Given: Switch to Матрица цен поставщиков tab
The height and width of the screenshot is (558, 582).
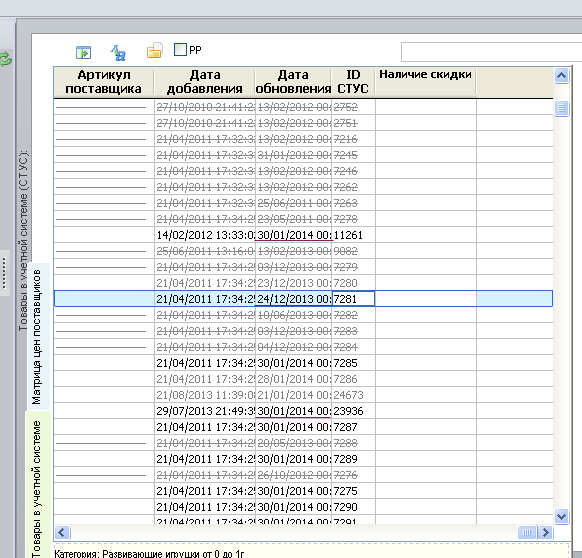Looking at the screenshot, I should tap(38, 337).
